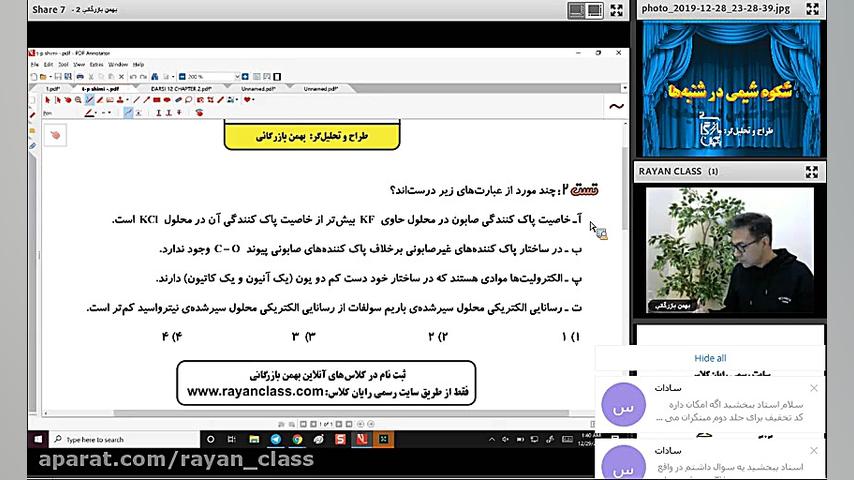Undo the last action
This screenshot has height=480, width=854.
(x=133, y=77)
